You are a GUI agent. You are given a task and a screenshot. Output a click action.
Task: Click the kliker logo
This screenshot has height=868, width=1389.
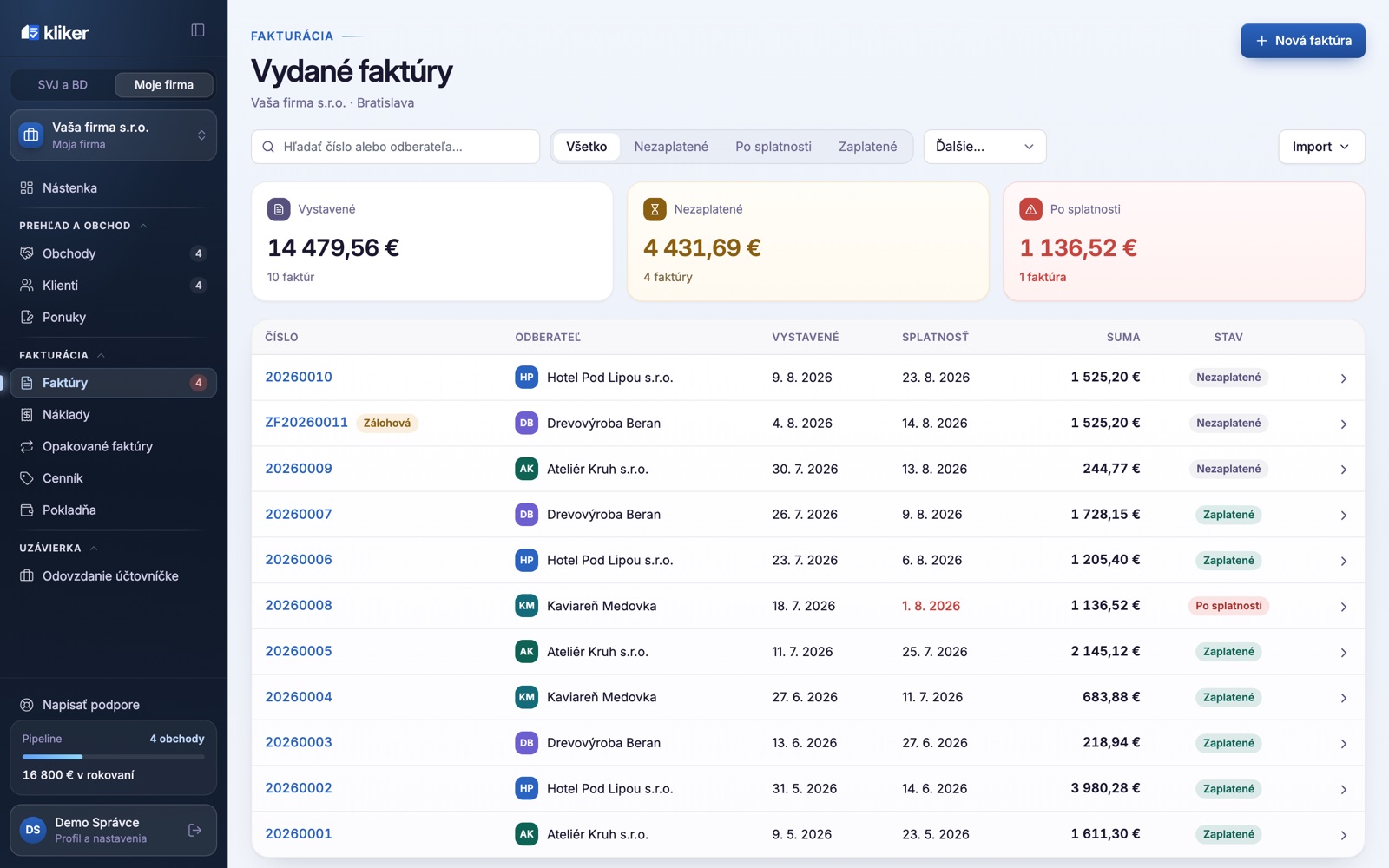(x=55, y=33)
